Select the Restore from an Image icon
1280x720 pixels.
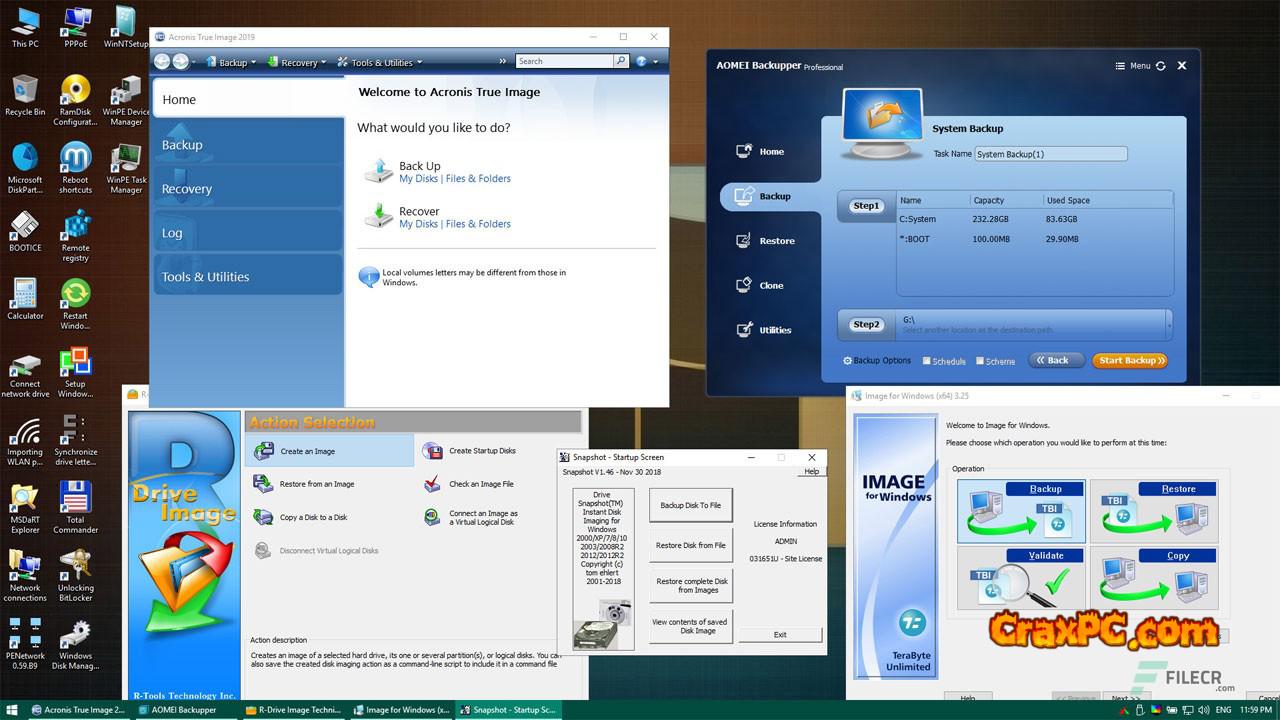[264, 484]
